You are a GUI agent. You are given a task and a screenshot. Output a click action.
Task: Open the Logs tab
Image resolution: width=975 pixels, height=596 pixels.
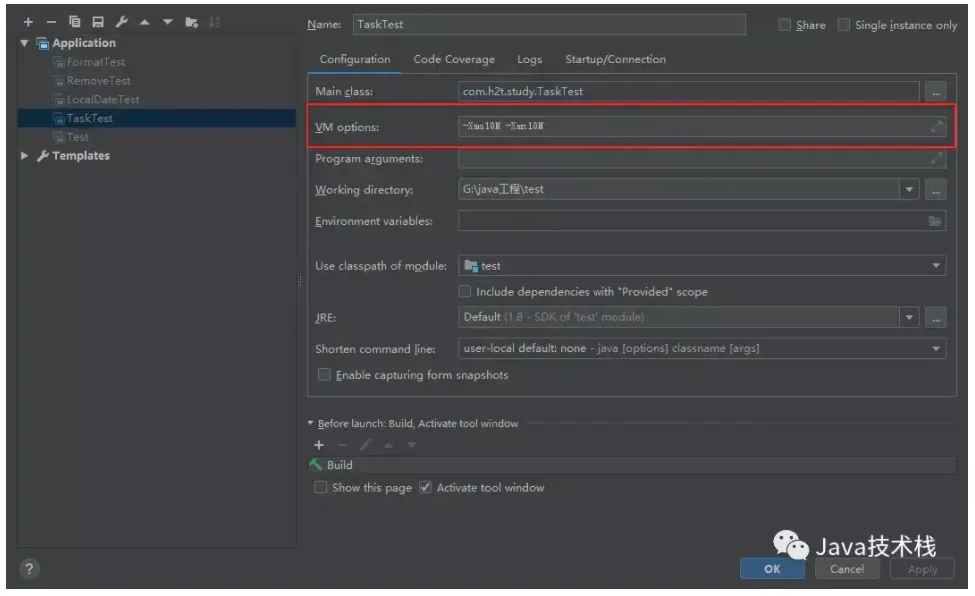pos(529,60)
